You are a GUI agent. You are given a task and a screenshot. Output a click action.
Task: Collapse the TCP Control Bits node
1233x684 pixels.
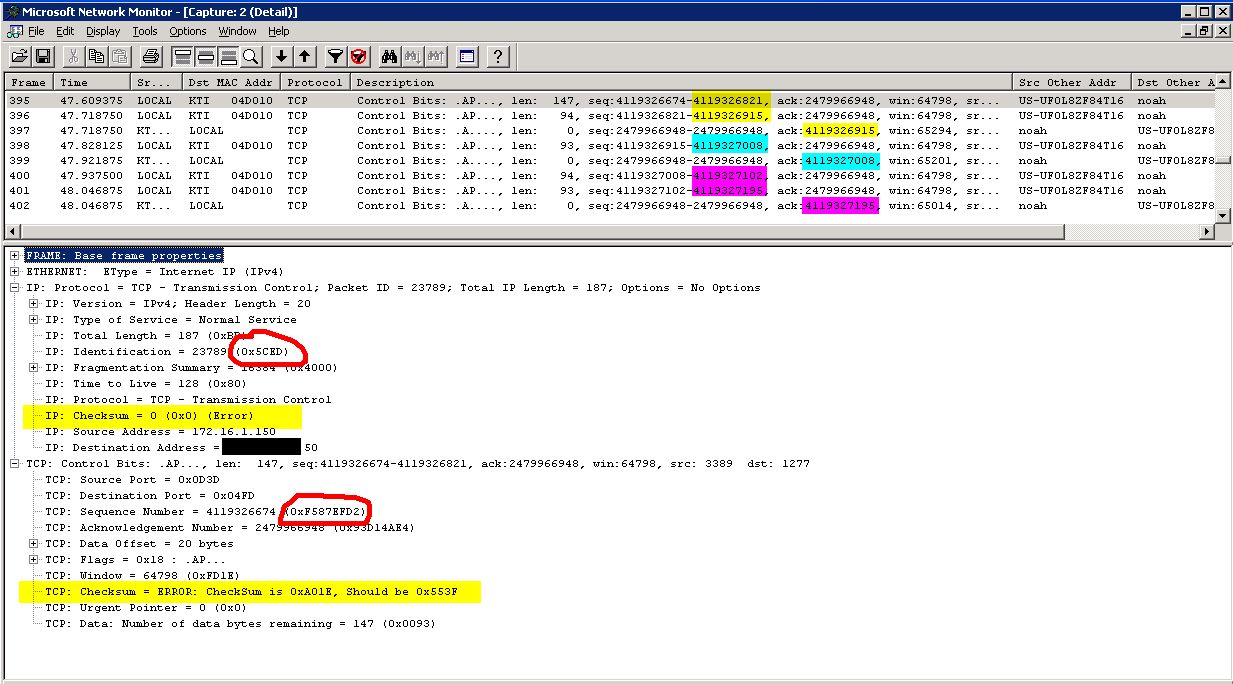click(15, 464)
